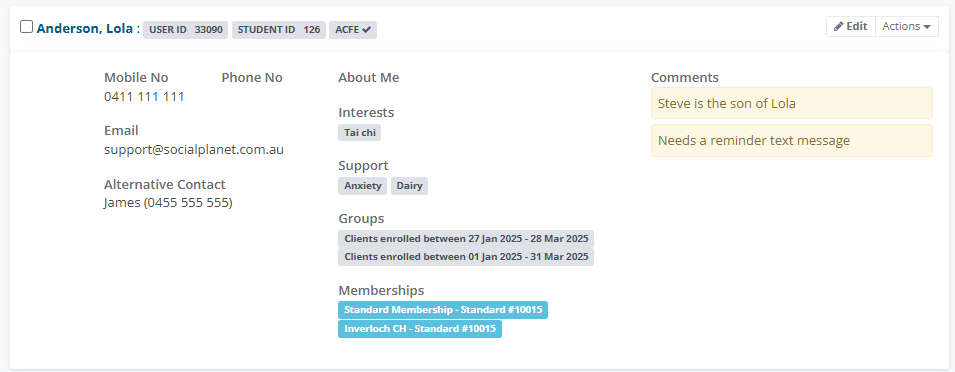Open the Anderson, Lola profile link
The image size is (955, 372).
(x=85, y=29)
